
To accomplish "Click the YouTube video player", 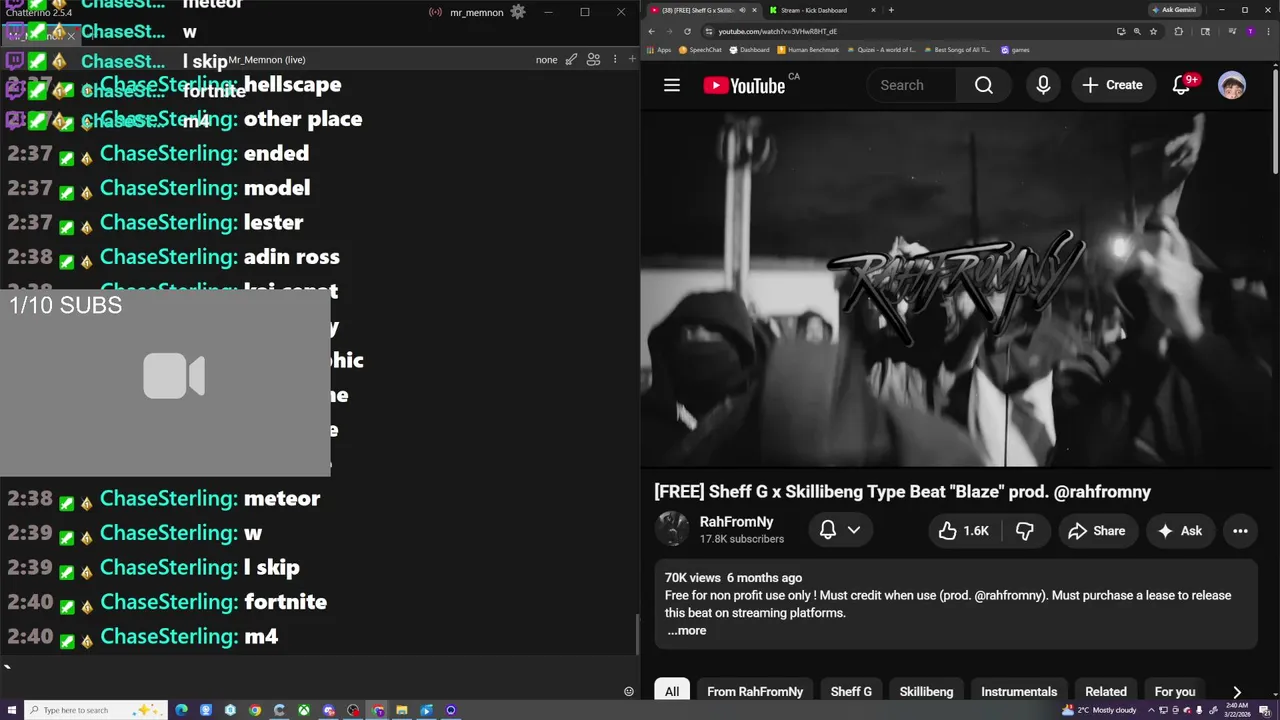I will coord(956,289).
